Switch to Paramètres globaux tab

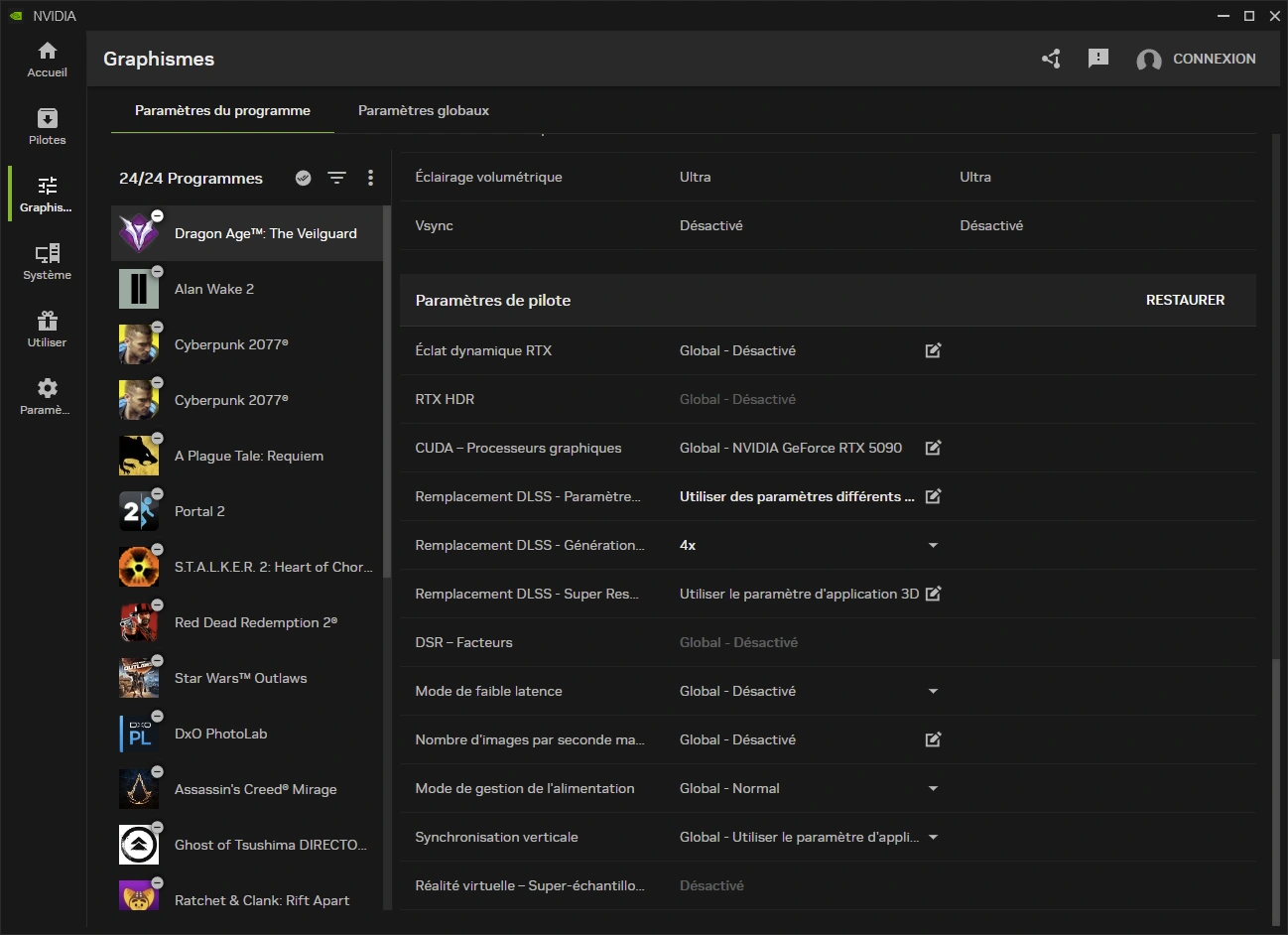424,110
